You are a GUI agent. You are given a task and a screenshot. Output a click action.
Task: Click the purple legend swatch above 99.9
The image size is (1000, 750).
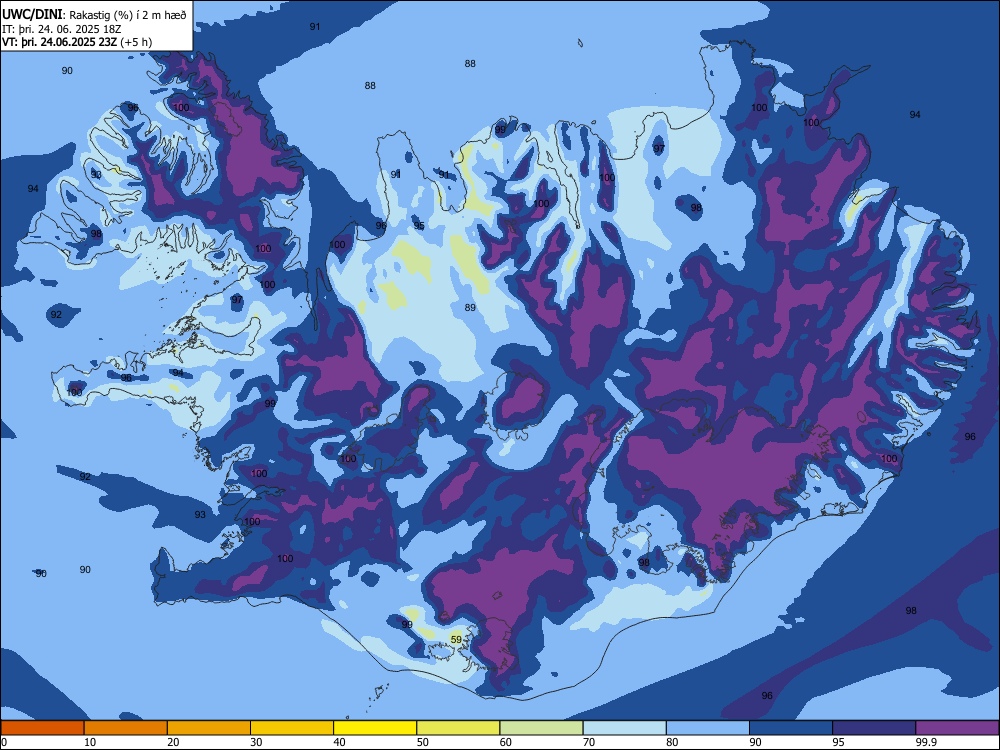coord(957,728)
